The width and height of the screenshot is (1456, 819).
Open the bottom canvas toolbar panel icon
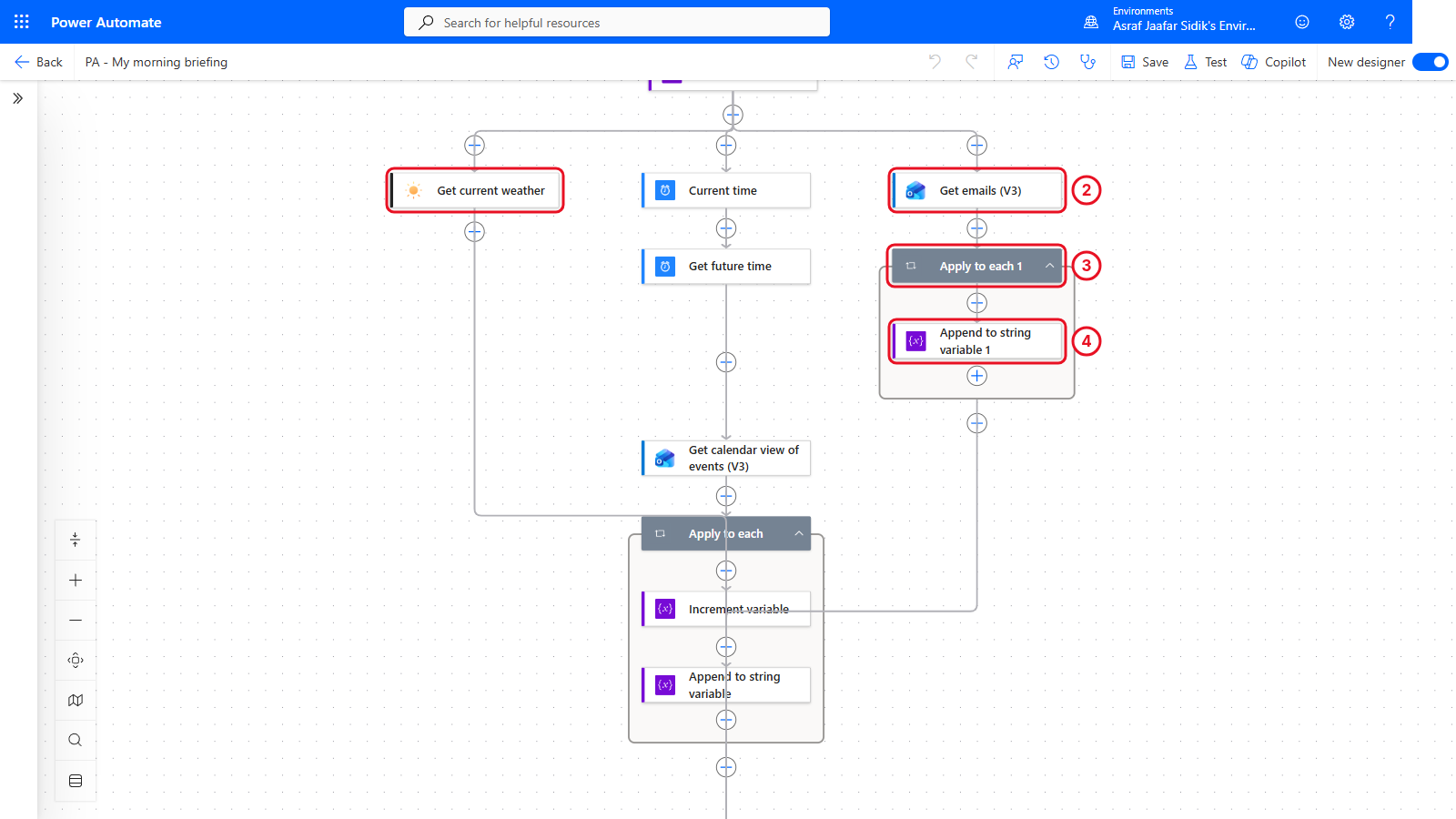[76, 781]
